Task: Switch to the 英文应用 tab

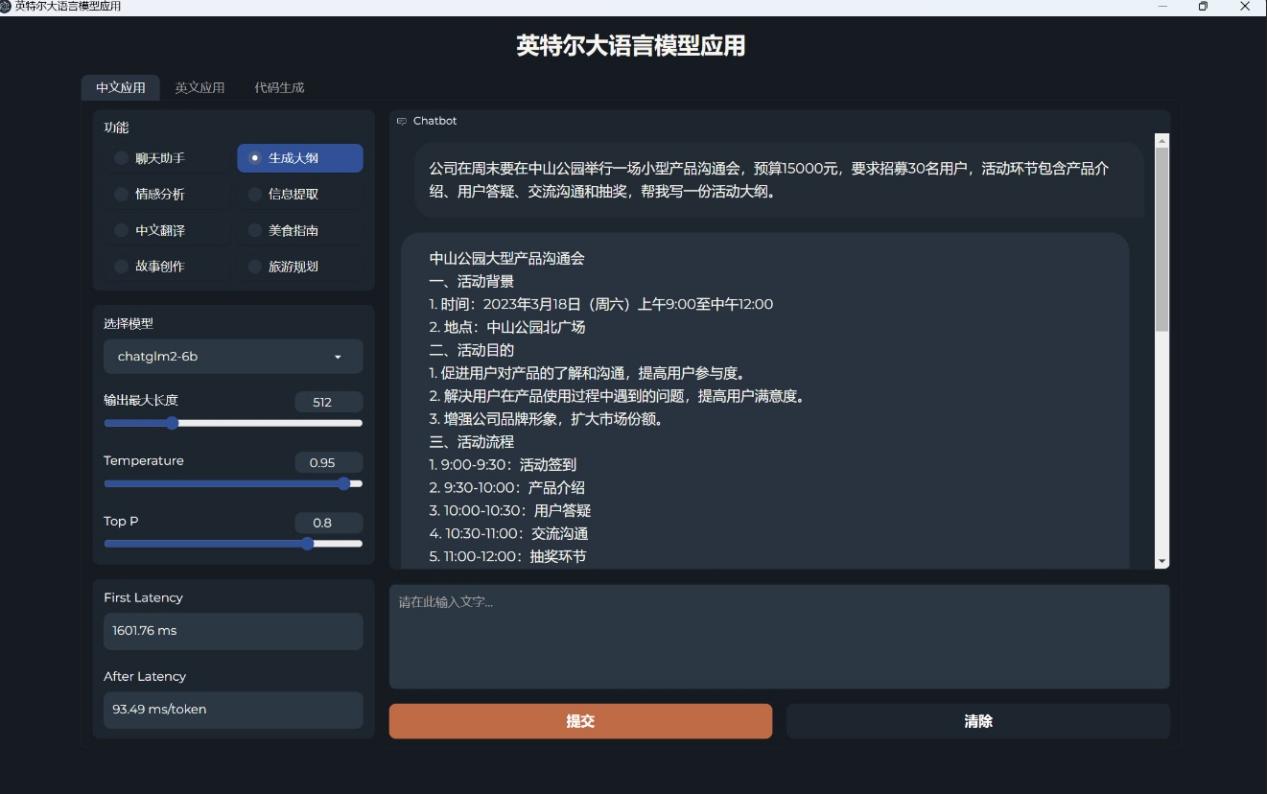Action: tap(200, 87)
